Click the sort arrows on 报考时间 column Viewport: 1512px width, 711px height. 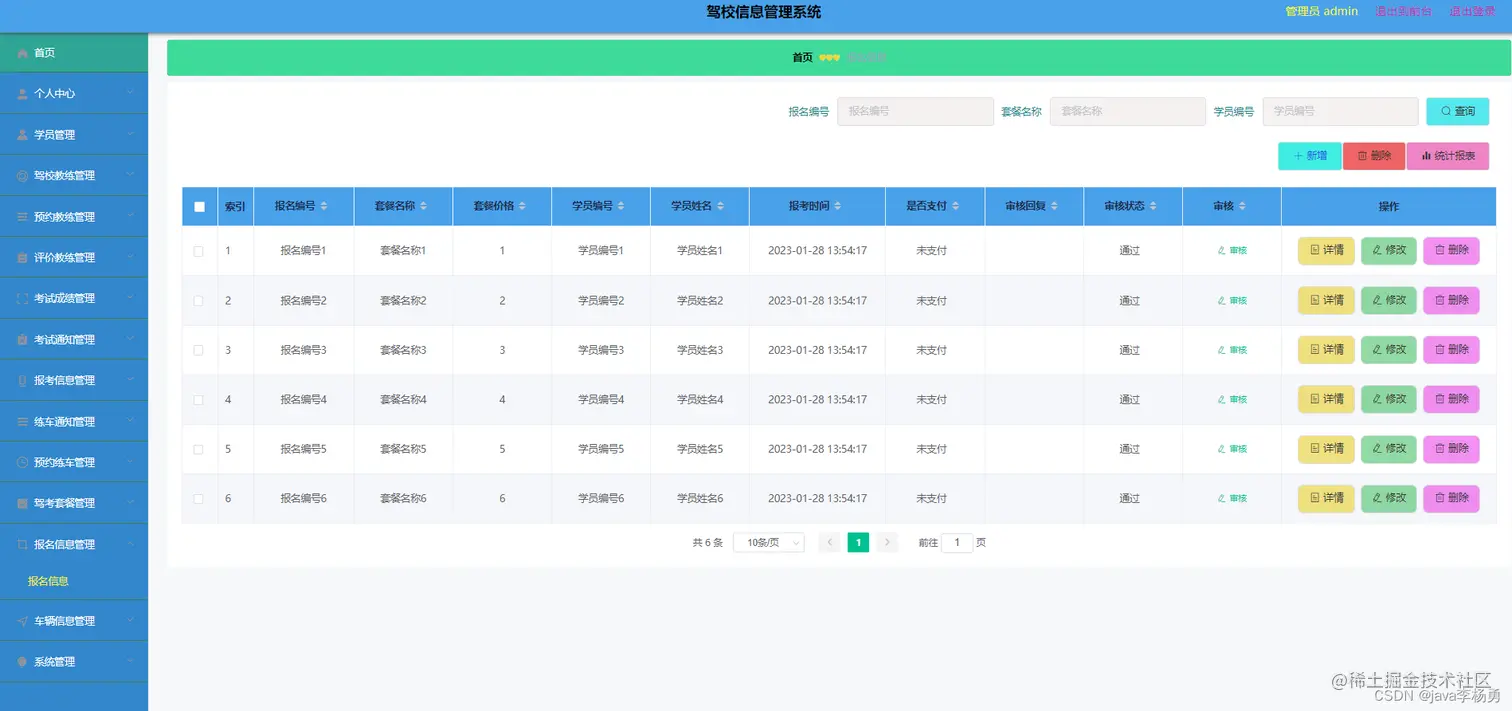tap(838, 206)
